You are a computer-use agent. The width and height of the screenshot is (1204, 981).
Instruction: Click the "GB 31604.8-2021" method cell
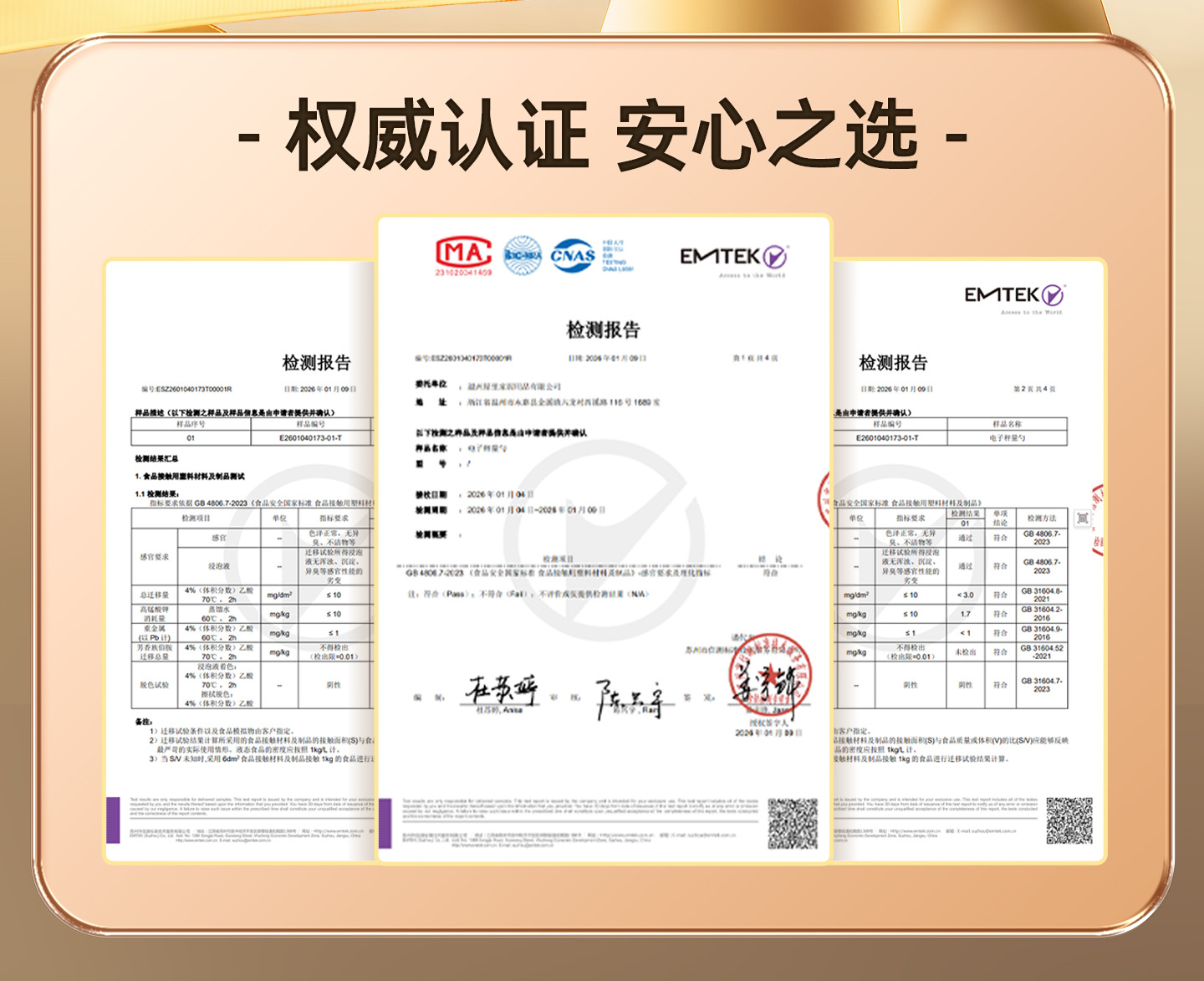point(1042,595)
